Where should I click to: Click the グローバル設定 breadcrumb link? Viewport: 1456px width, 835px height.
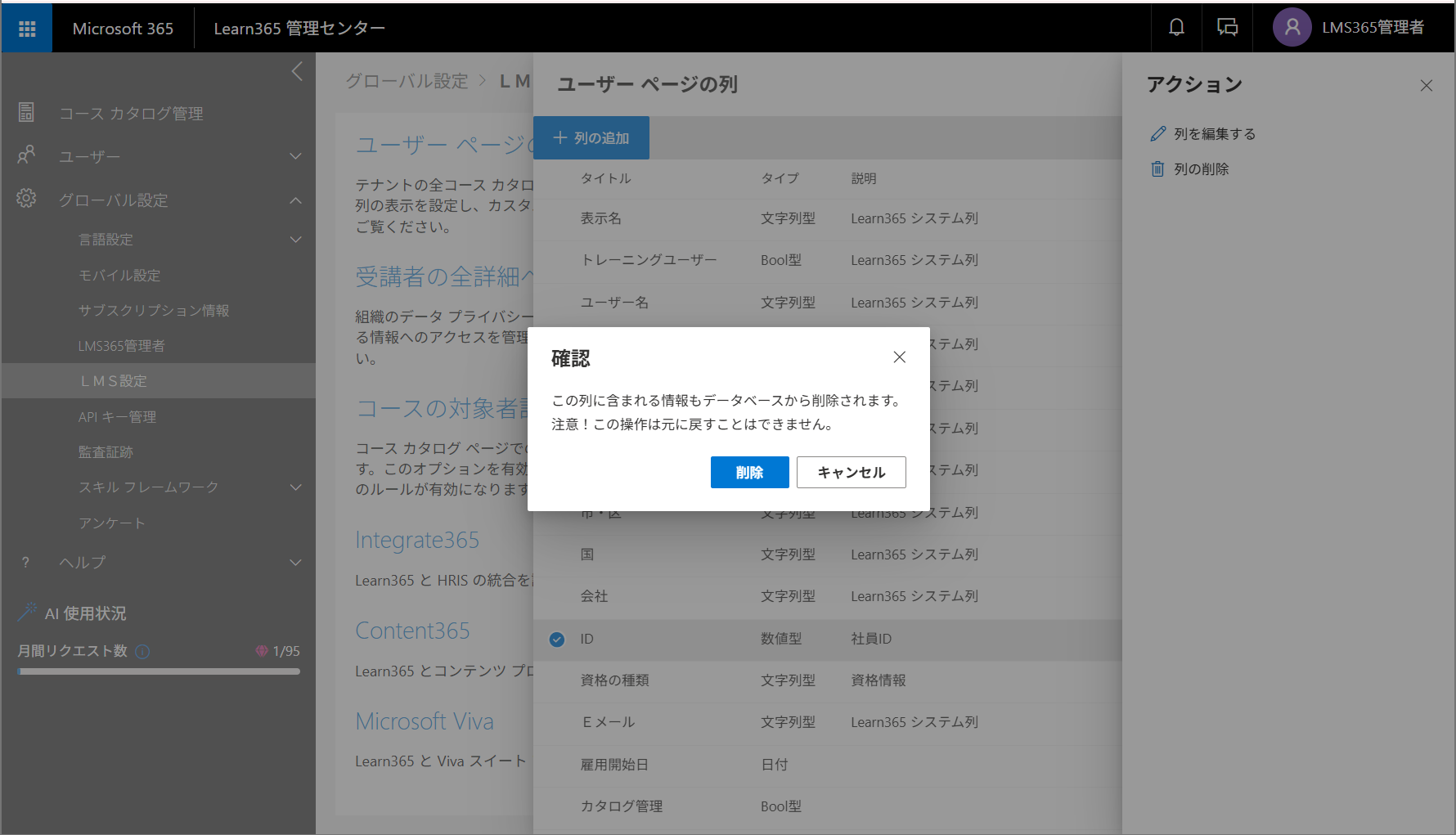pyautogui.click(x=407, y=81)
